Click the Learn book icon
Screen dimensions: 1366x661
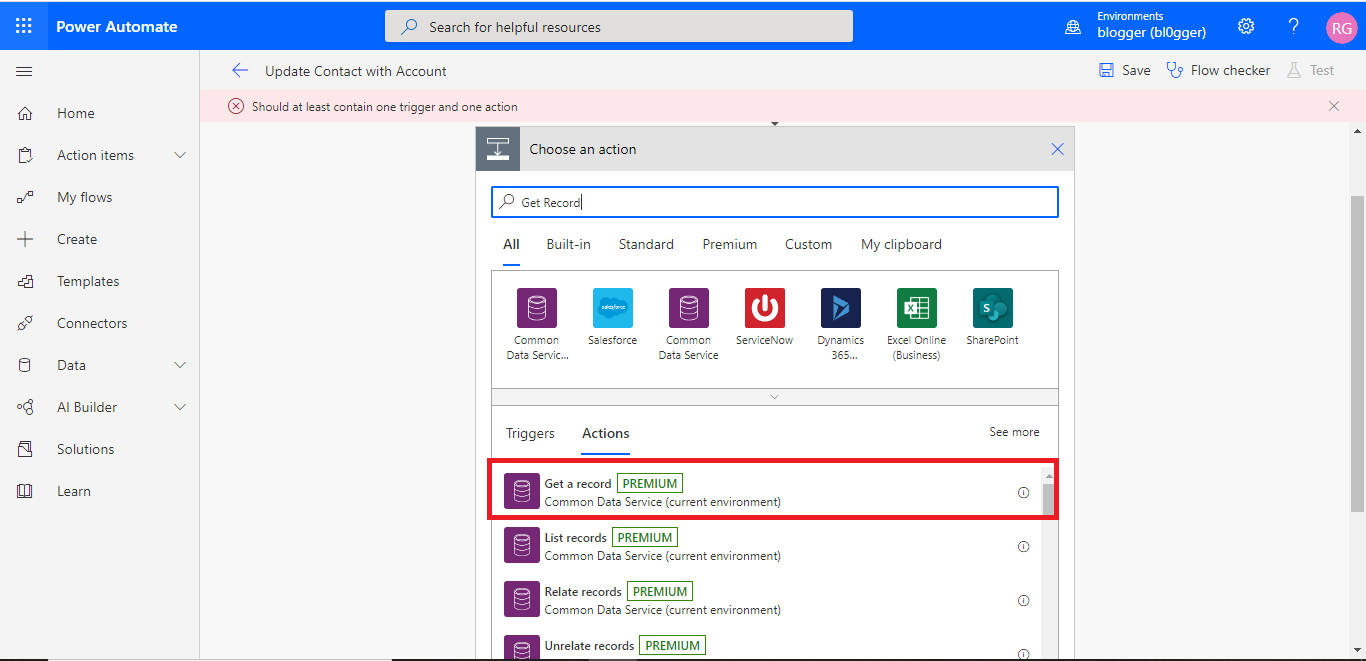(25, 491)
